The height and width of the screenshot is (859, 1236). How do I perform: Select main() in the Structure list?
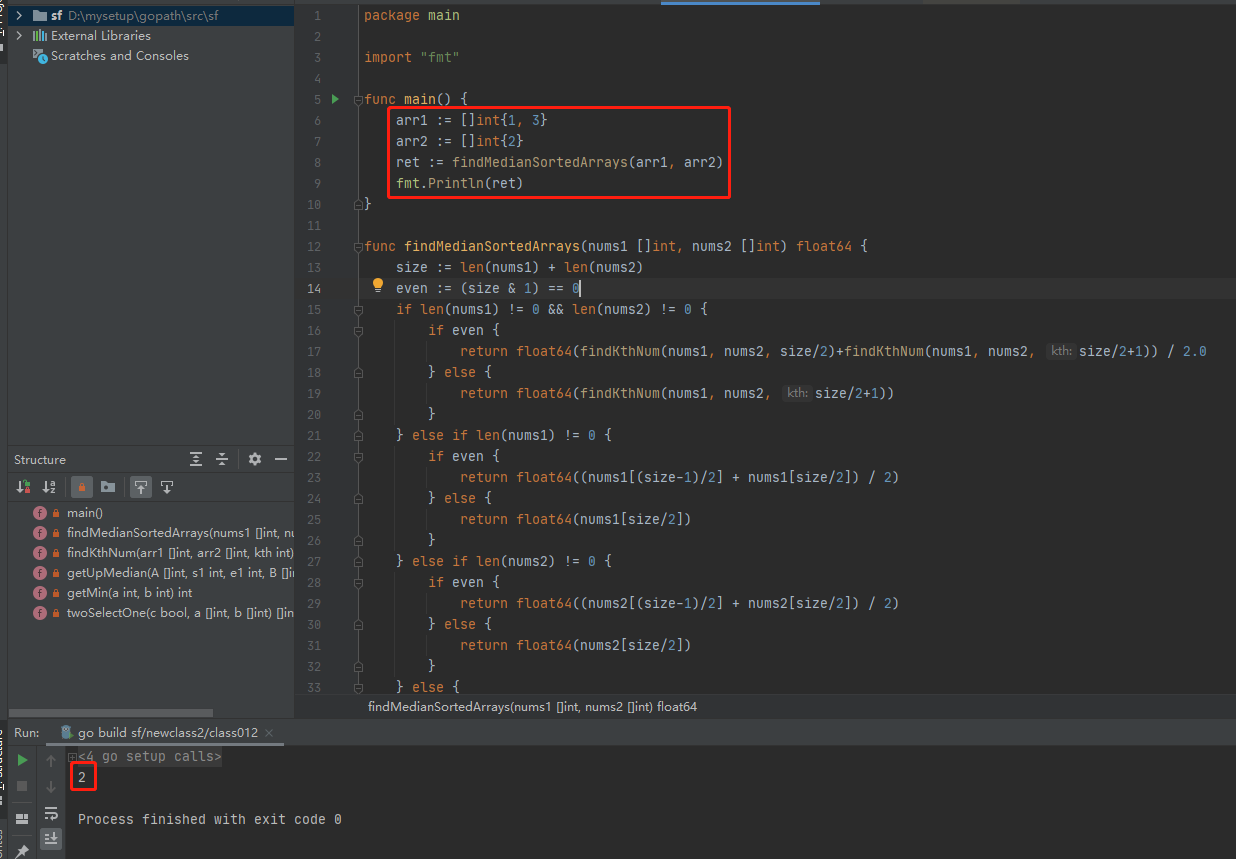click(85, 513)
